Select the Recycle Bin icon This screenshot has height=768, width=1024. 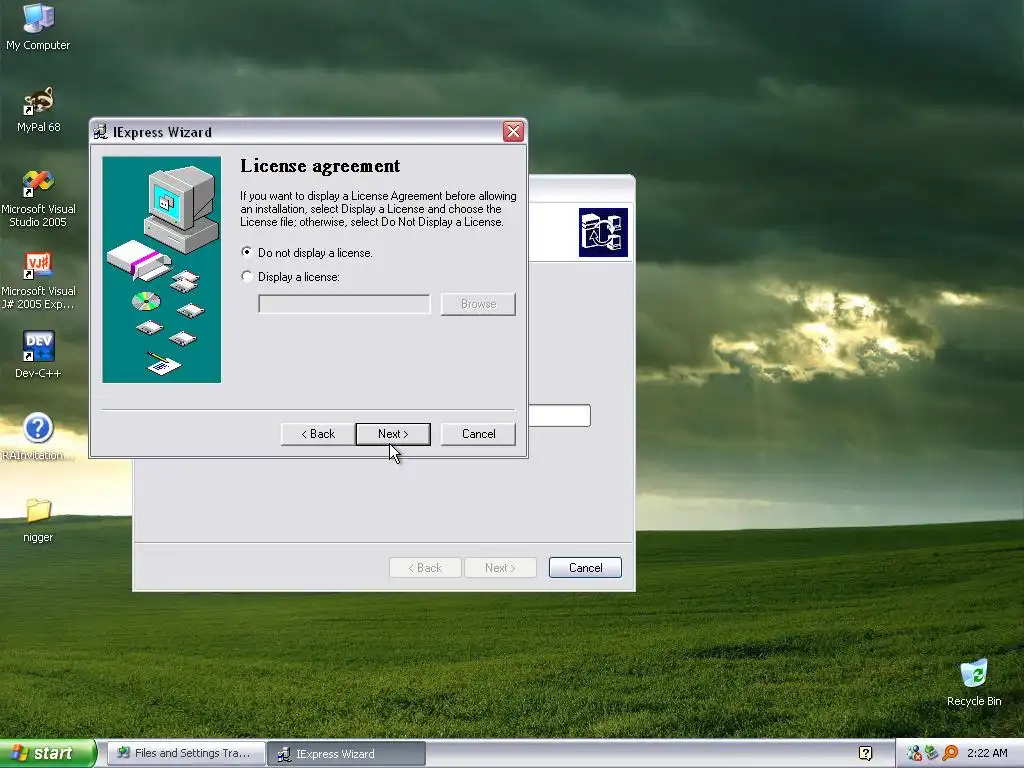[974, 683]
